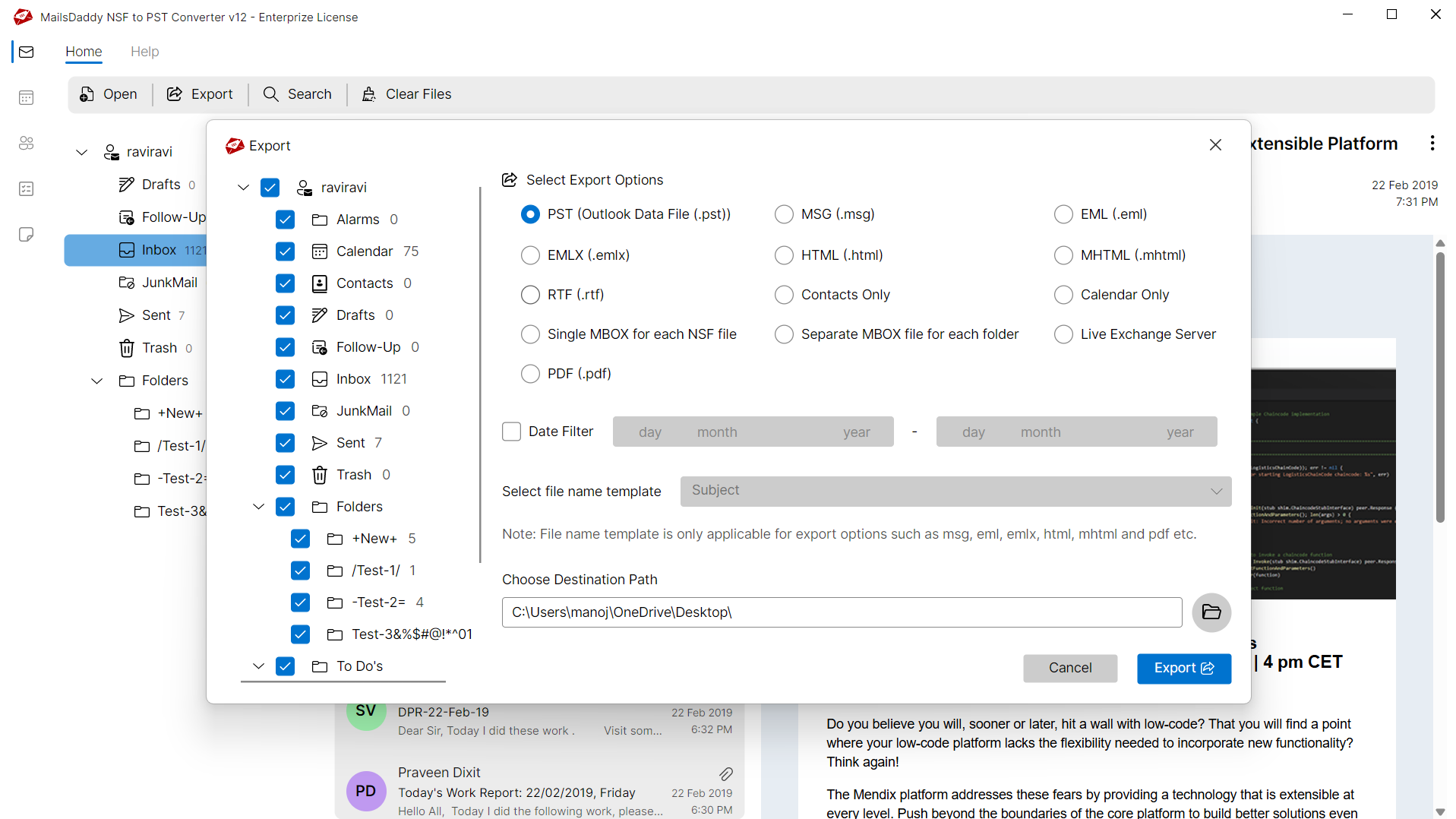Collapse the raviravi node in the export tree
1456x819 pixels.
(x=243, y=188)
